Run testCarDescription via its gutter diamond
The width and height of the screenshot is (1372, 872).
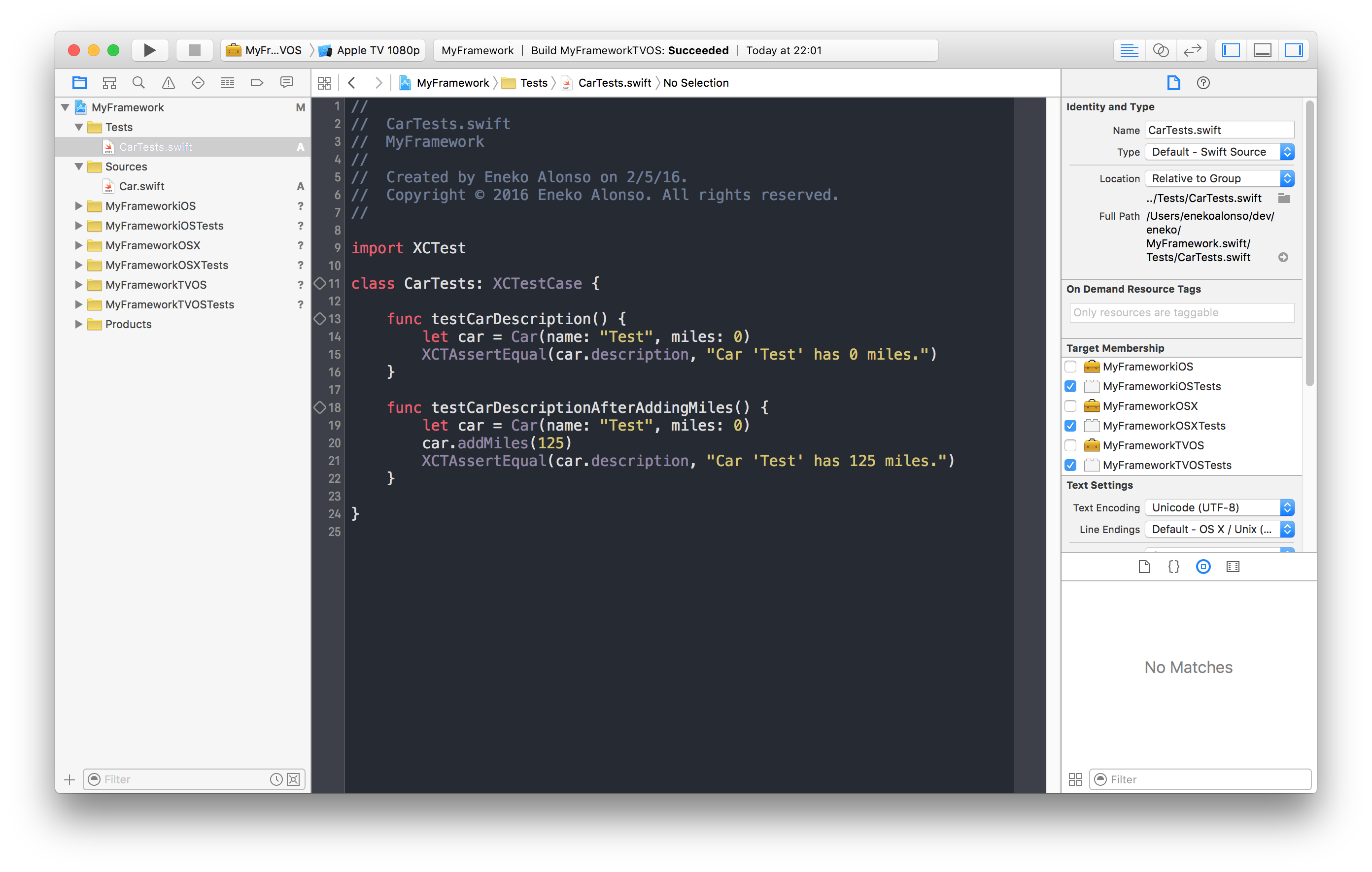pyautogui.click(x=320, y=318)
